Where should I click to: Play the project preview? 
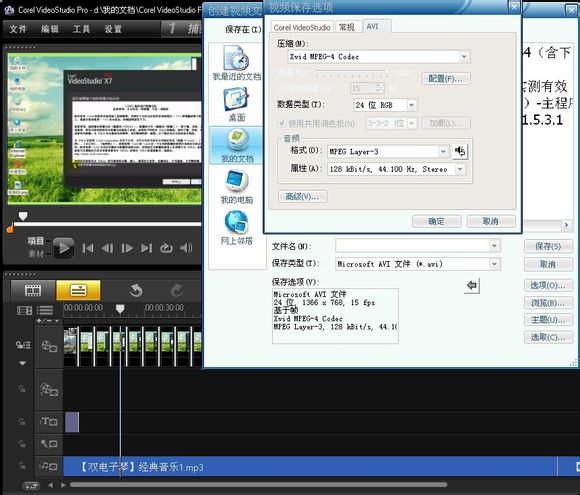(64, 248)
